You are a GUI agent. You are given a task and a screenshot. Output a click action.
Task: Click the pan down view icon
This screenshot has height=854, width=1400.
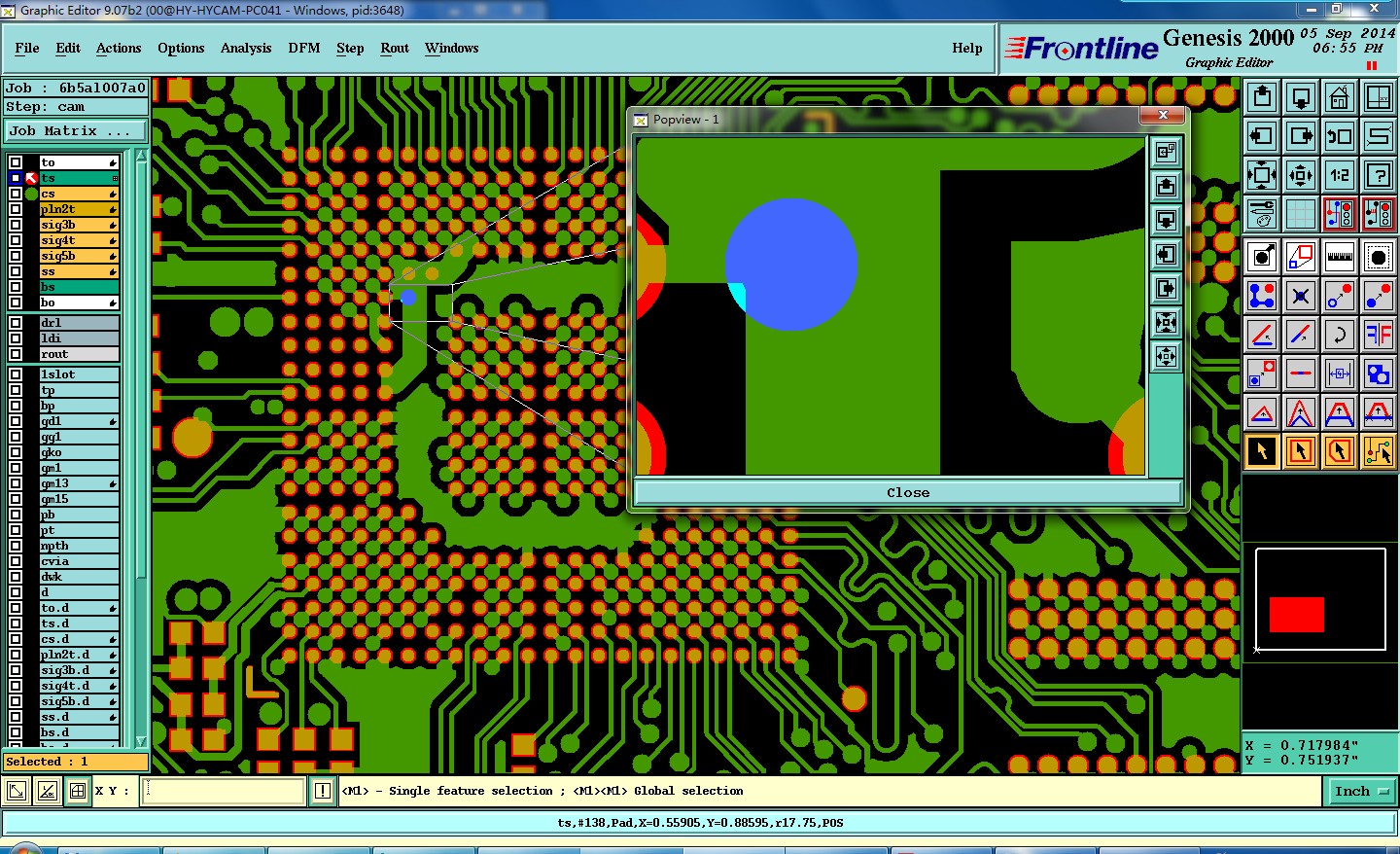pos(1301,97)
